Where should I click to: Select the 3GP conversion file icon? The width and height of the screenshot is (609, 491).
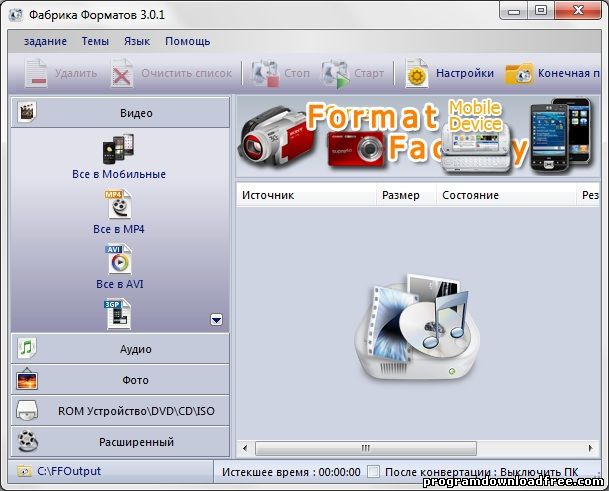118,314
